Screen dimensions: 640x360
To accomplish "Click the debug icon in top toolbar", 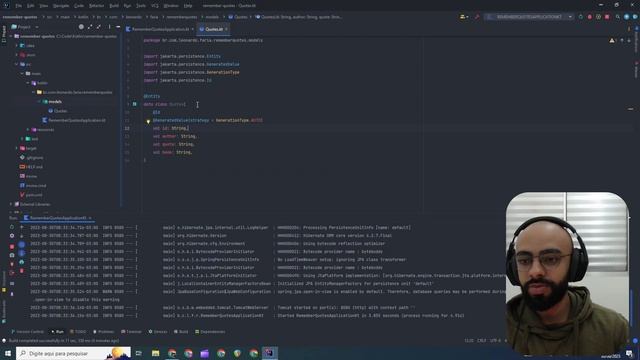I will (x=590, y=17).
